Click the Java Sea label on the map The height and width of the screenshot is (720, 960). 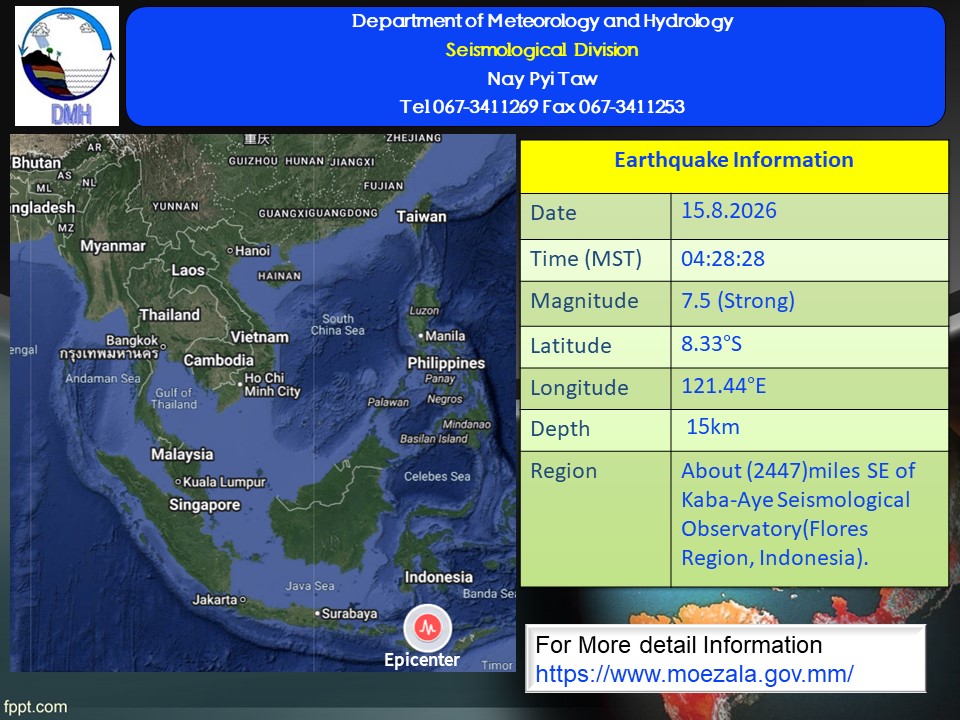pyautogui.click(x=310, y=586)
